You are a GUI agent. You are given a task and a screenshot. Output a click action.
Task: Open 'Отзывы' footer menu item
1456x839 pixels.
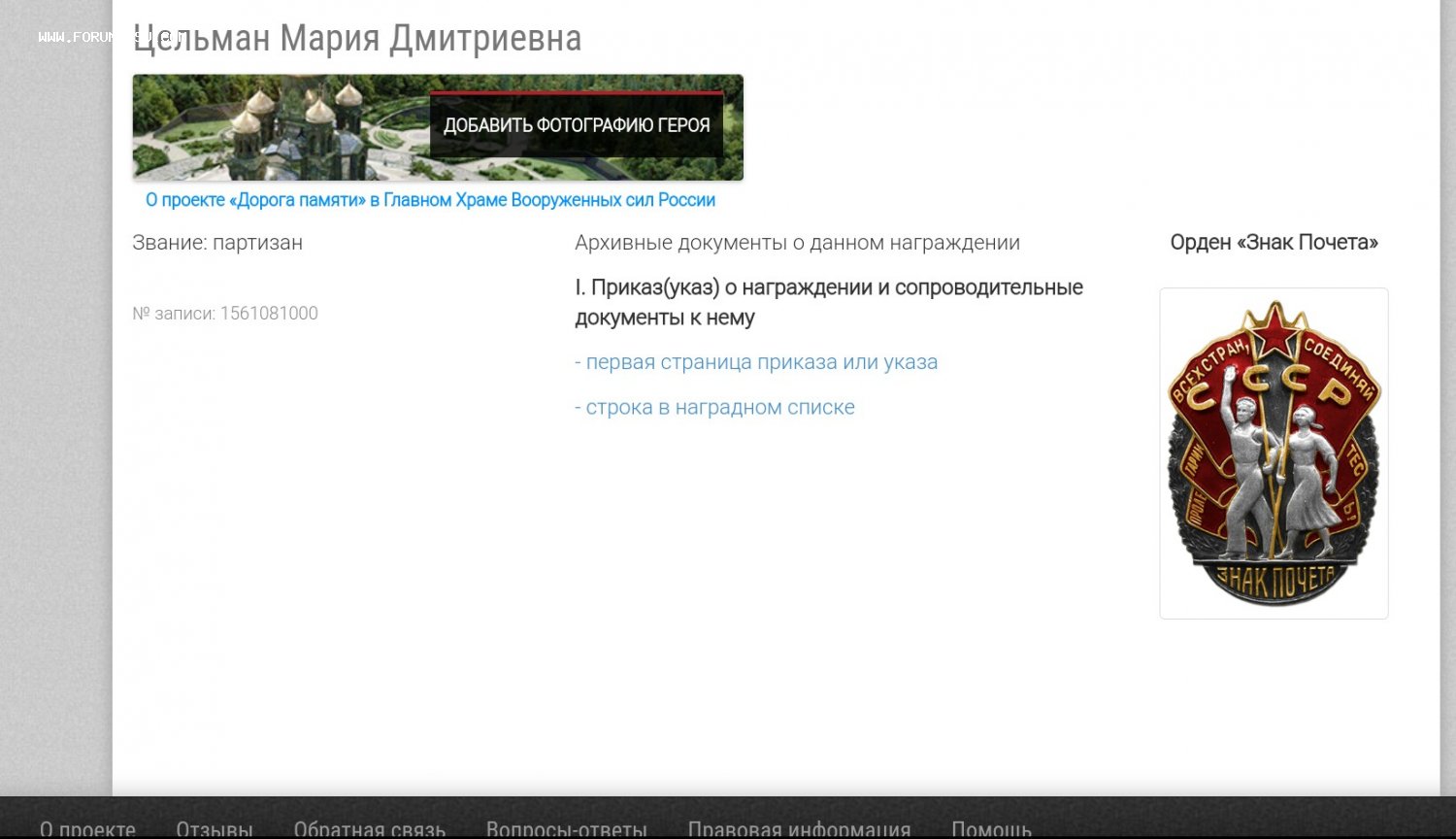(x=215, y=829)
